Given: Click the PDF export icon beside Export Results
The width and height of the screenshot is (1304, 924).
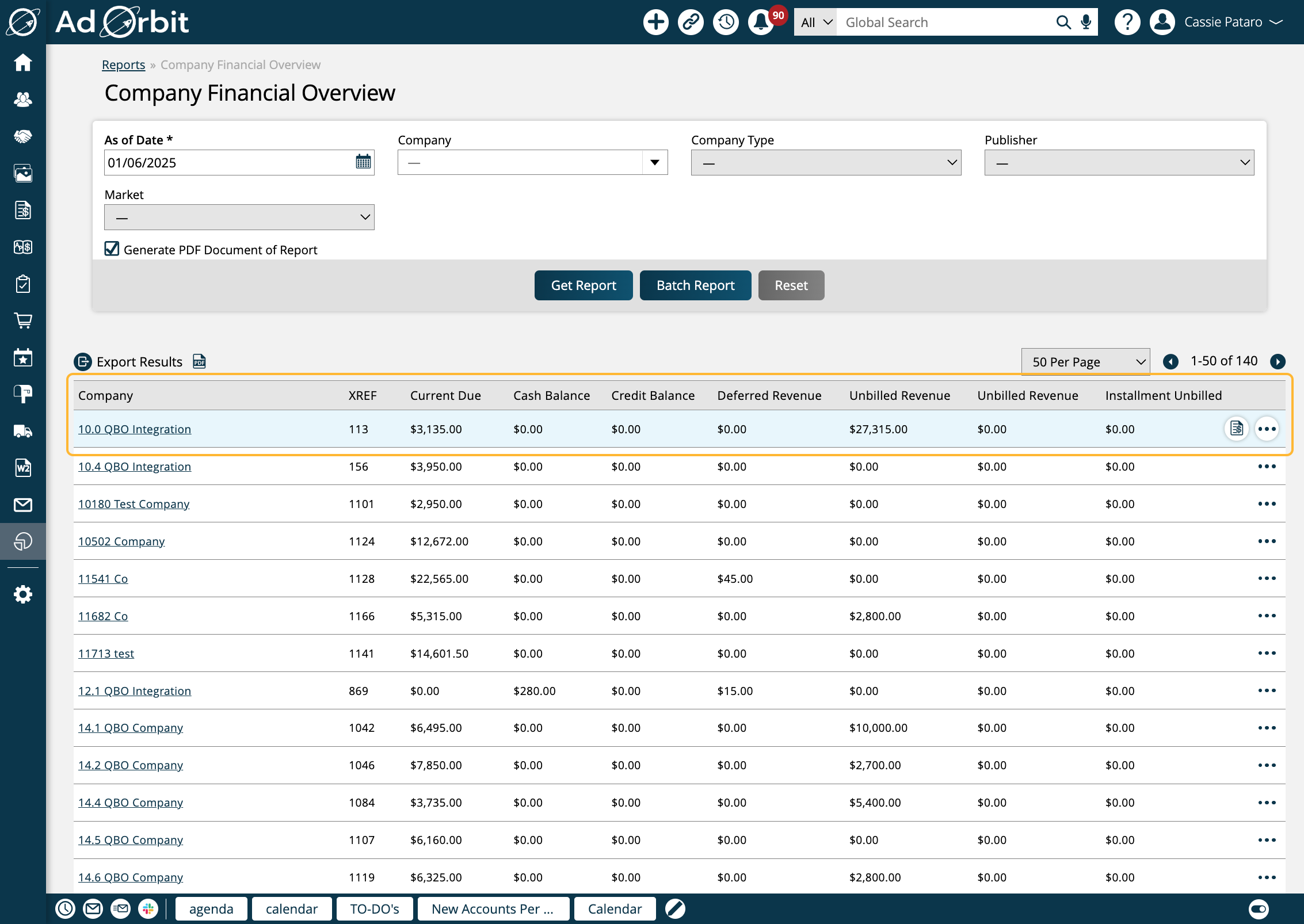Looking at the screenshot, I should (198, 362).
